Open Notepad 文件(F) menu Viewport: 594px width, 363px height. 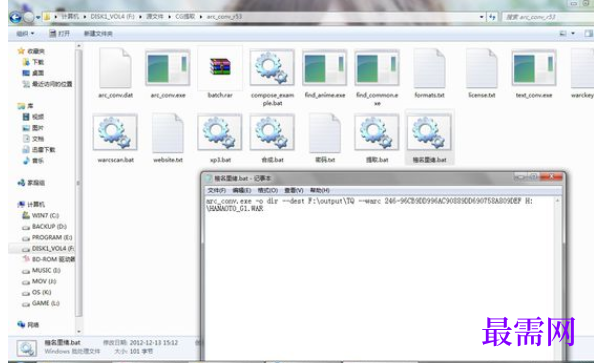tap(217, 190)
